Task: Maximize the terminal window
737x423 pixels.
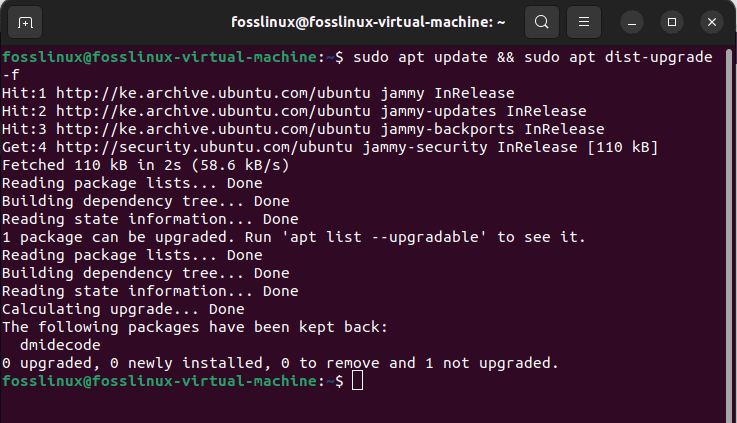Action: [x=672, y=22]
